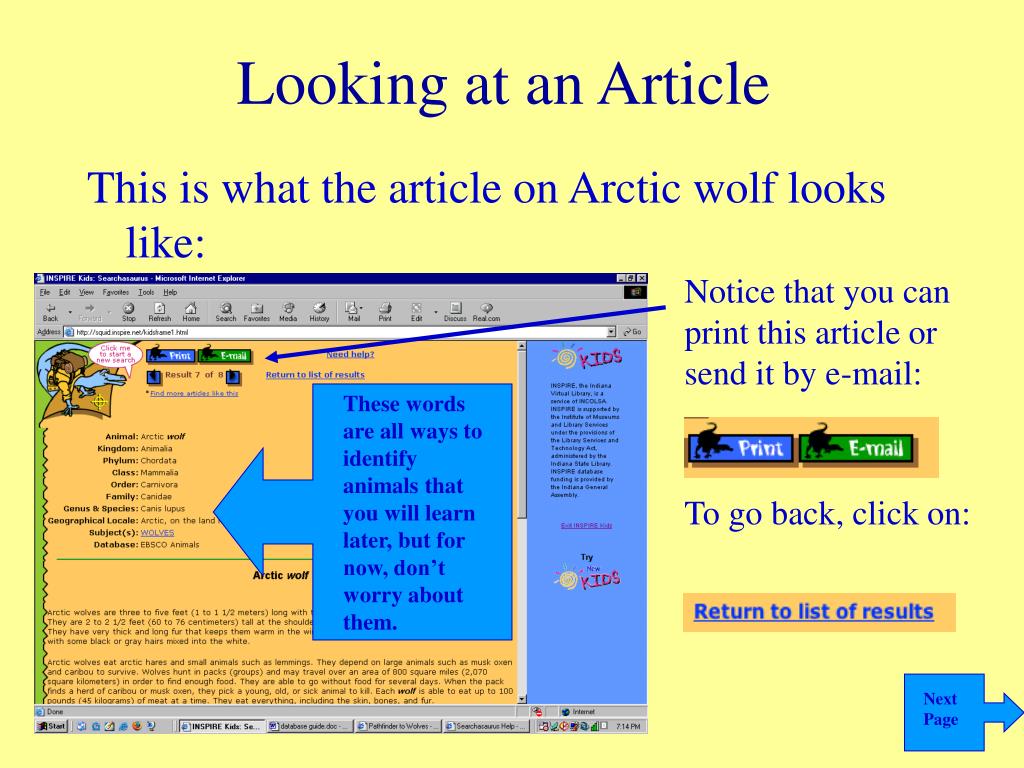Click 'Return to list of results' link in the web page
1024x768 pixels.
[x=315, y=375]
